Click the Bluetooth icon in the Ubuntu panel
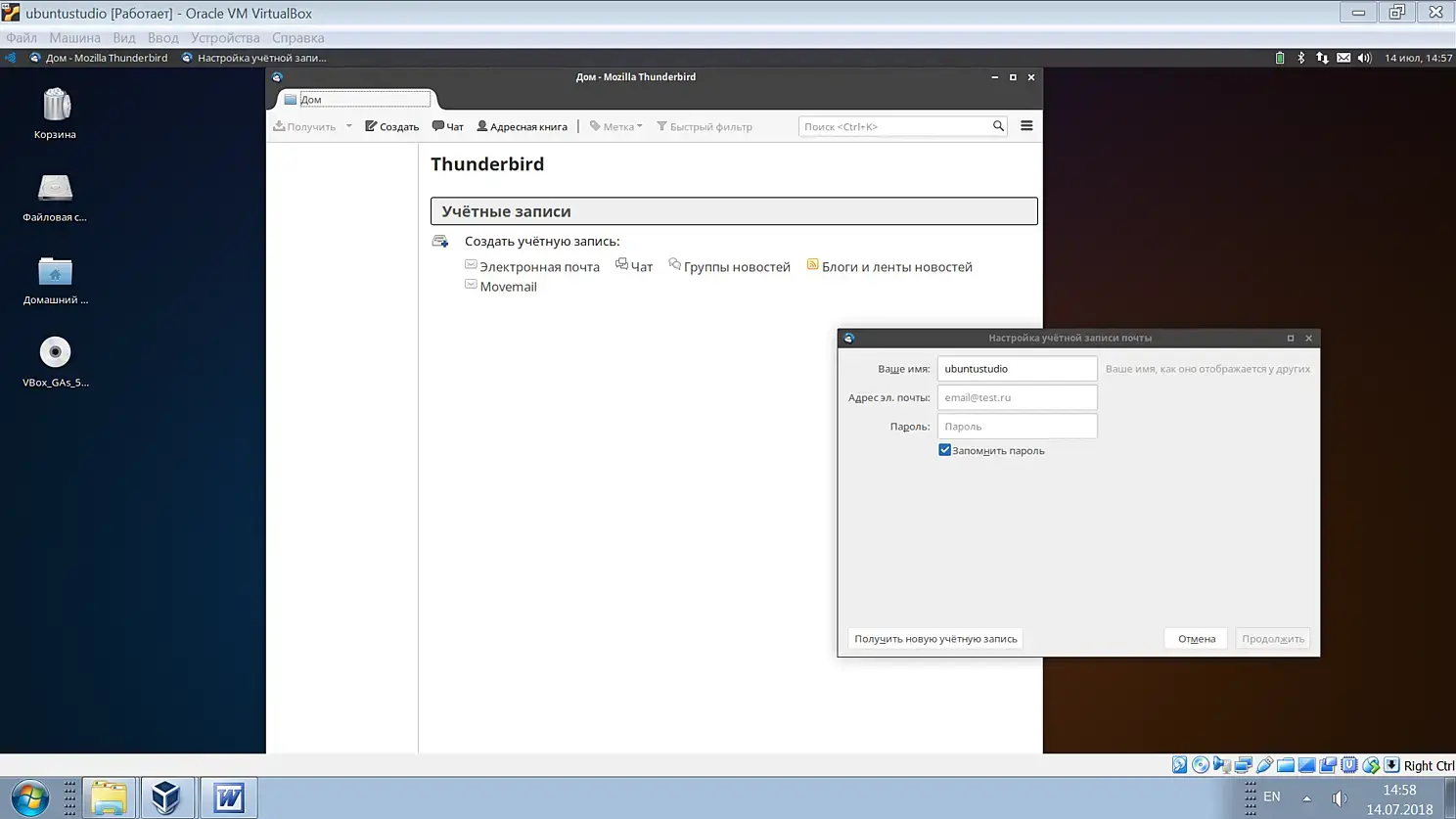 point(1300,58)
